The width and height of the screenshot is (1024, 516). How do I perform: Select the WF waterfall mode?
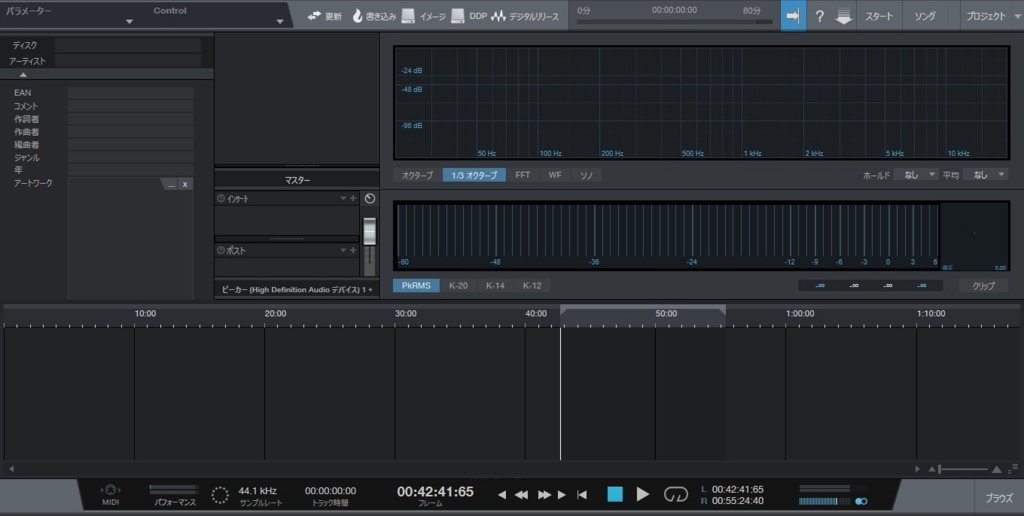click(x=554, y=175)
